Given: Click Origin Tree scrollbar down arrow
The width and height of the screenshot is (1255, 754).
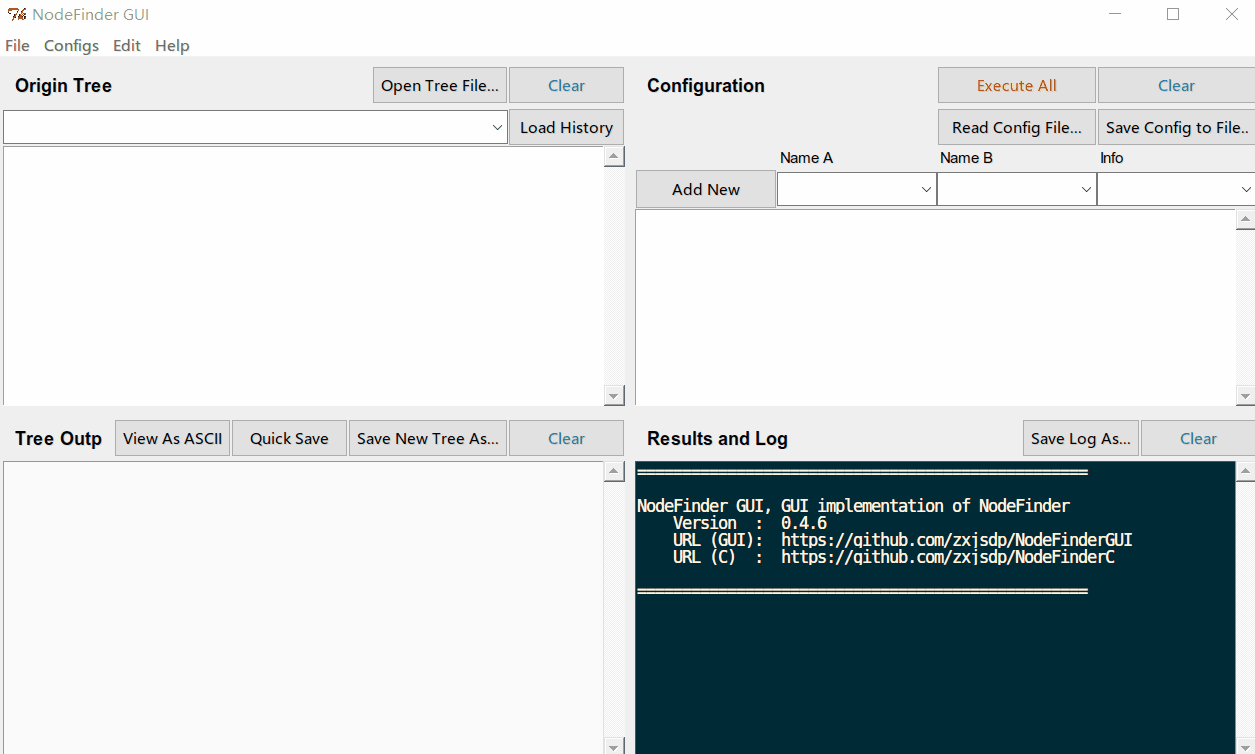Looking at the screenshot, I should click(614, 396).
